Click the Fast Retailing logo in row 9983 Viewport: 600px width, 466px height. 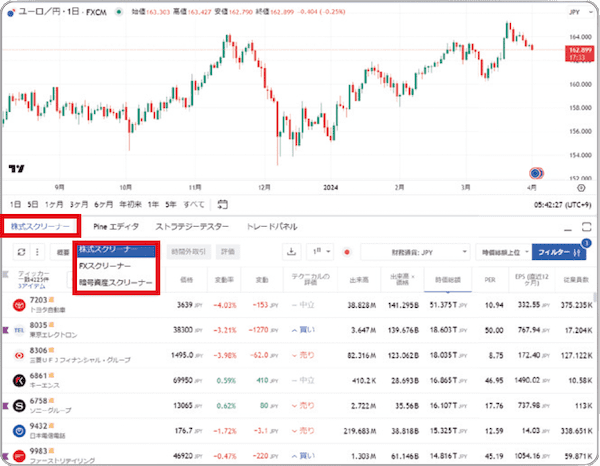click(x=19, y=456)
